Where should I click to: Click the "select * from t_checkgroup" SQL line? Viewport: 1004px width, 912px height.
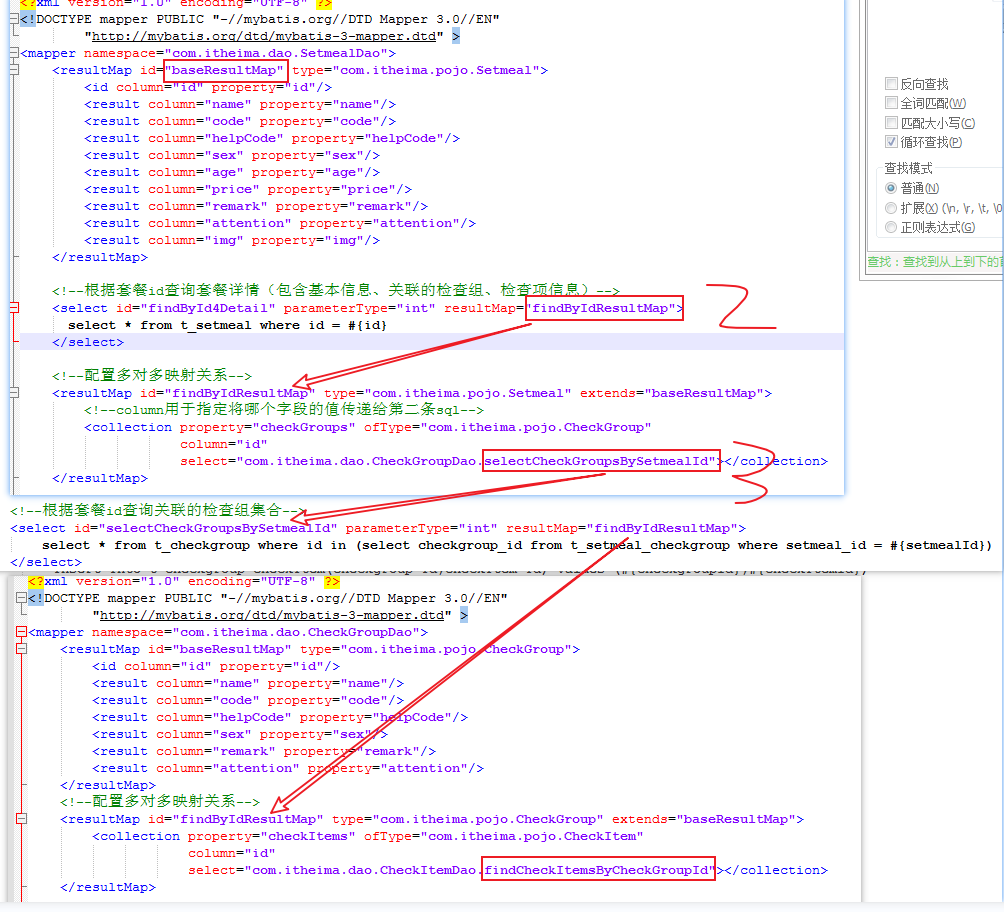click(x=517, y=546)
